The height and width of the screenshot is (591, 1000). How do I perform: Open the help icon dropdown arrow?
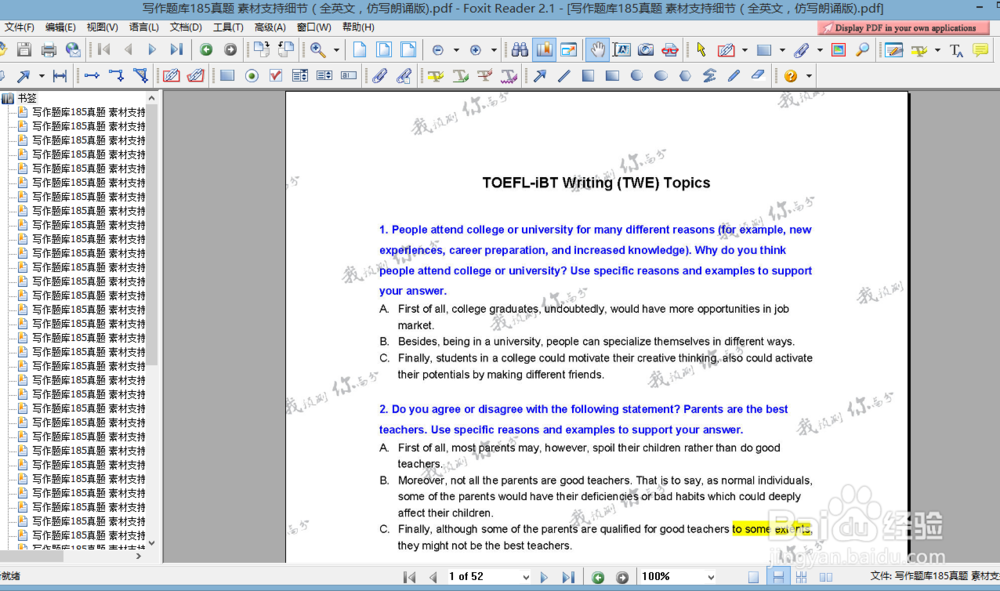[x=809, y=76]
